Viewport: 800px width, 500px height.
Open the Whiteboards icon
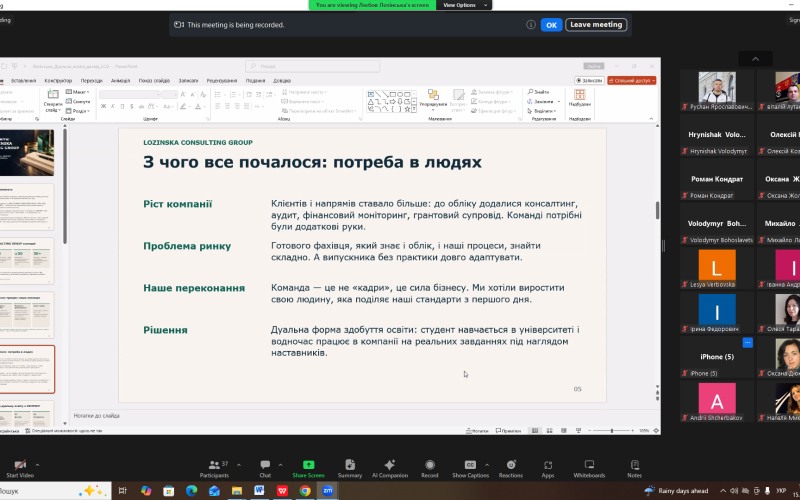(x=589, y=465)
